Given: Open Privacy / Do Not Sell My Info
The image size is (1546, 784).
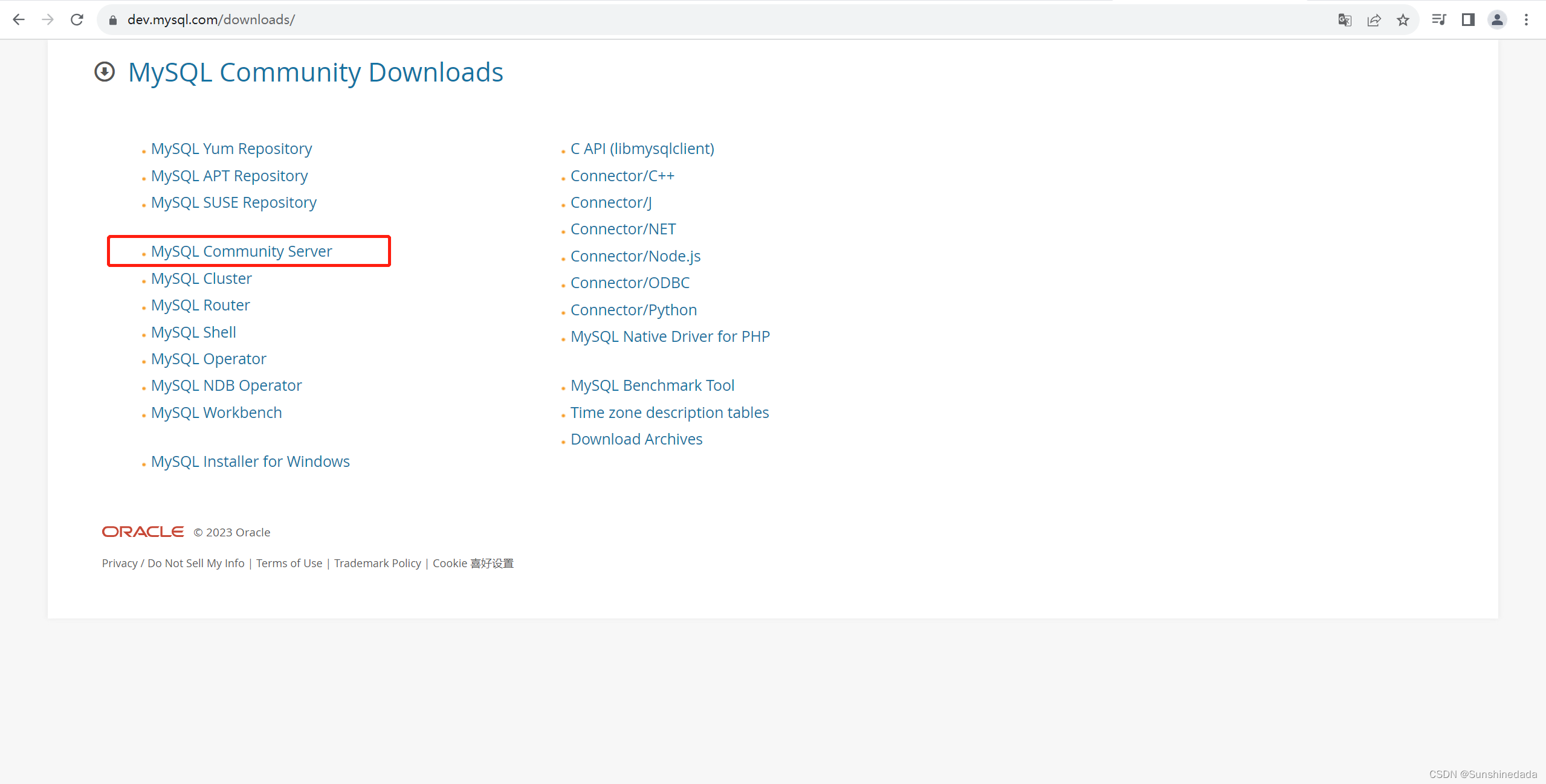Looking at the screenshot, I should (x=173, y=563).
